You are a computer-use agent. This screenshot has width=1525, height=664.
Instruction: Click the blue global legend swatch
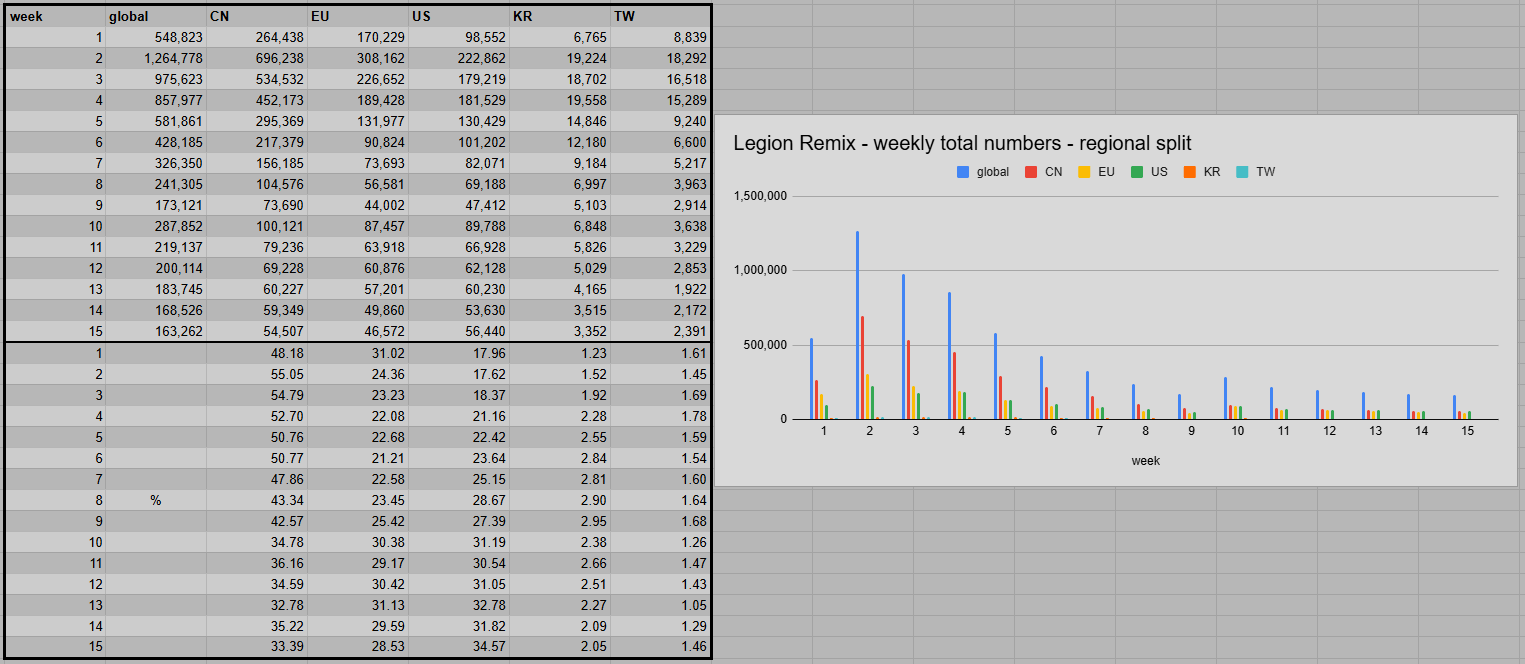tap(963, 172)
